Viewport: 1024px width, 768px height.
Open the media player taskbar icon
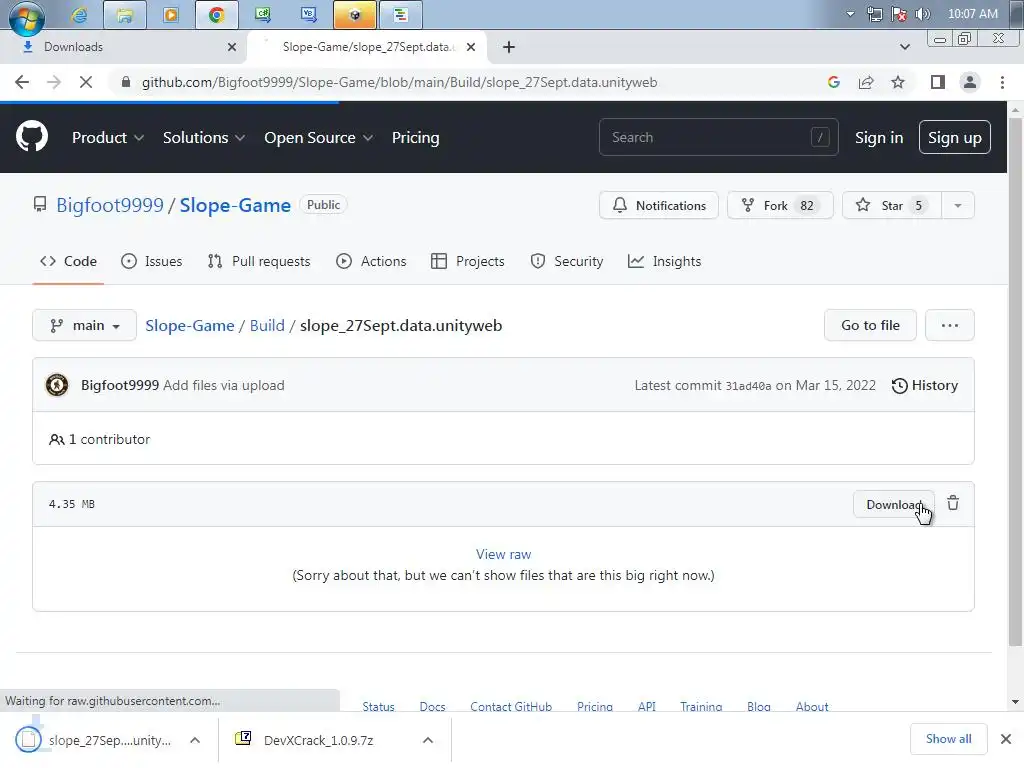(170, 14)
